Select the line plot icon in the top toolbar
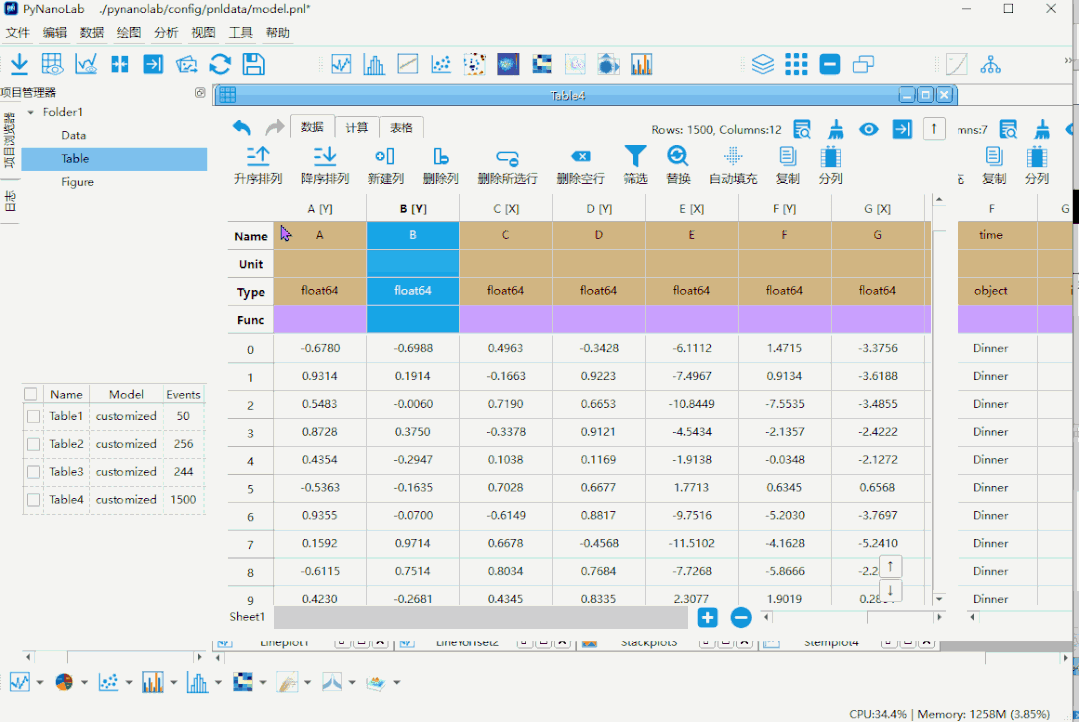Screen dimensions: 1079x722 point(341,64)
